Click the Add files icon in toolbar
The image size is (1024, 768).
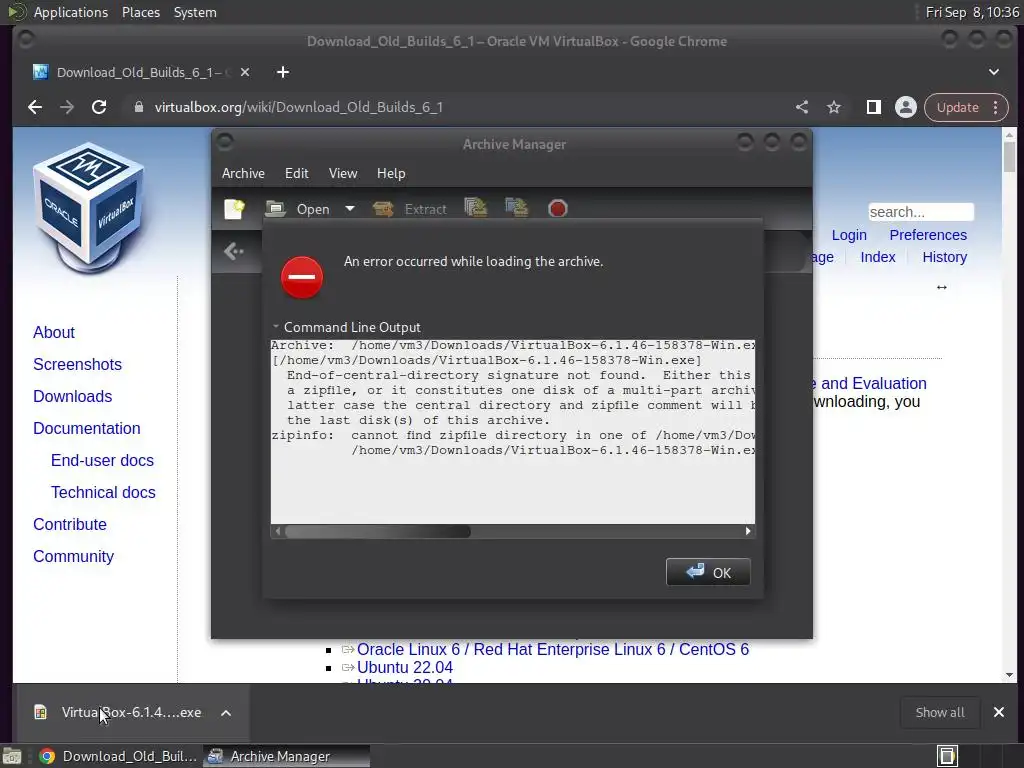click(475, 208)
